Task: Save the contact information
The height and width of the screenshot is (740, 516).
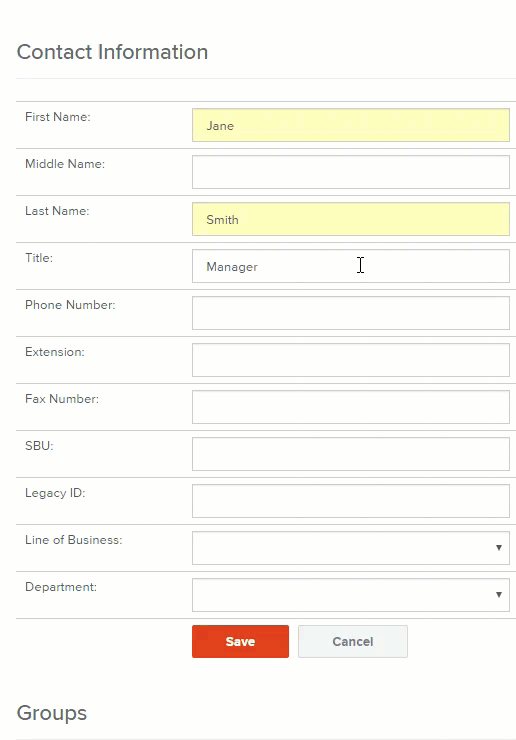Action: click(x=240, y=641)
